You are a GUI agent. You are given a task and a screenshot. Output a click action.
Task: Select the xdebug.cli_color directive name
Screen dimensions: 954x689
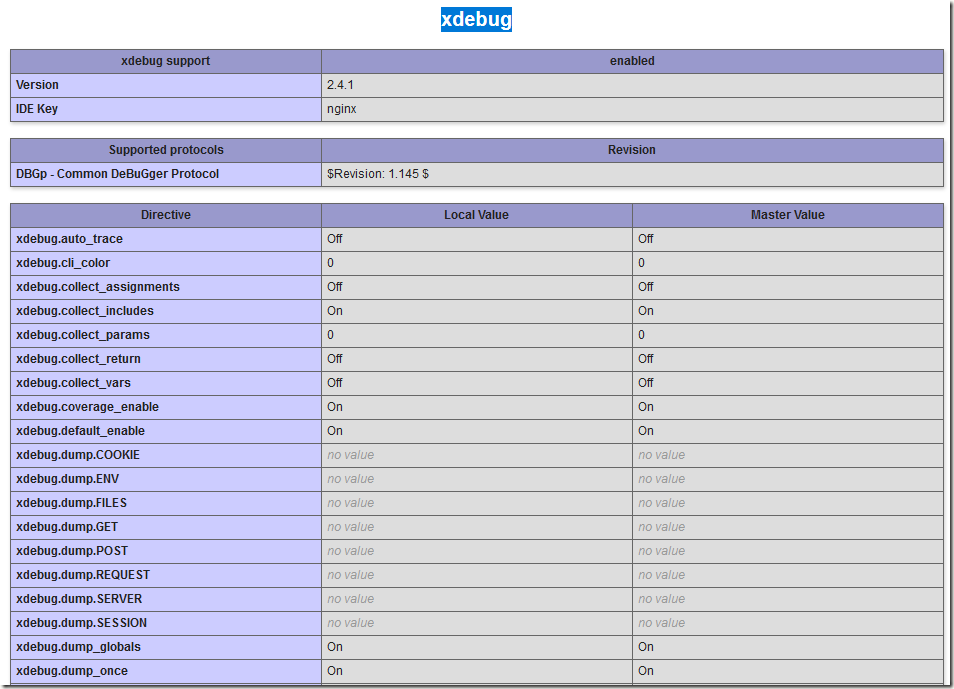[x=63, y=263]
